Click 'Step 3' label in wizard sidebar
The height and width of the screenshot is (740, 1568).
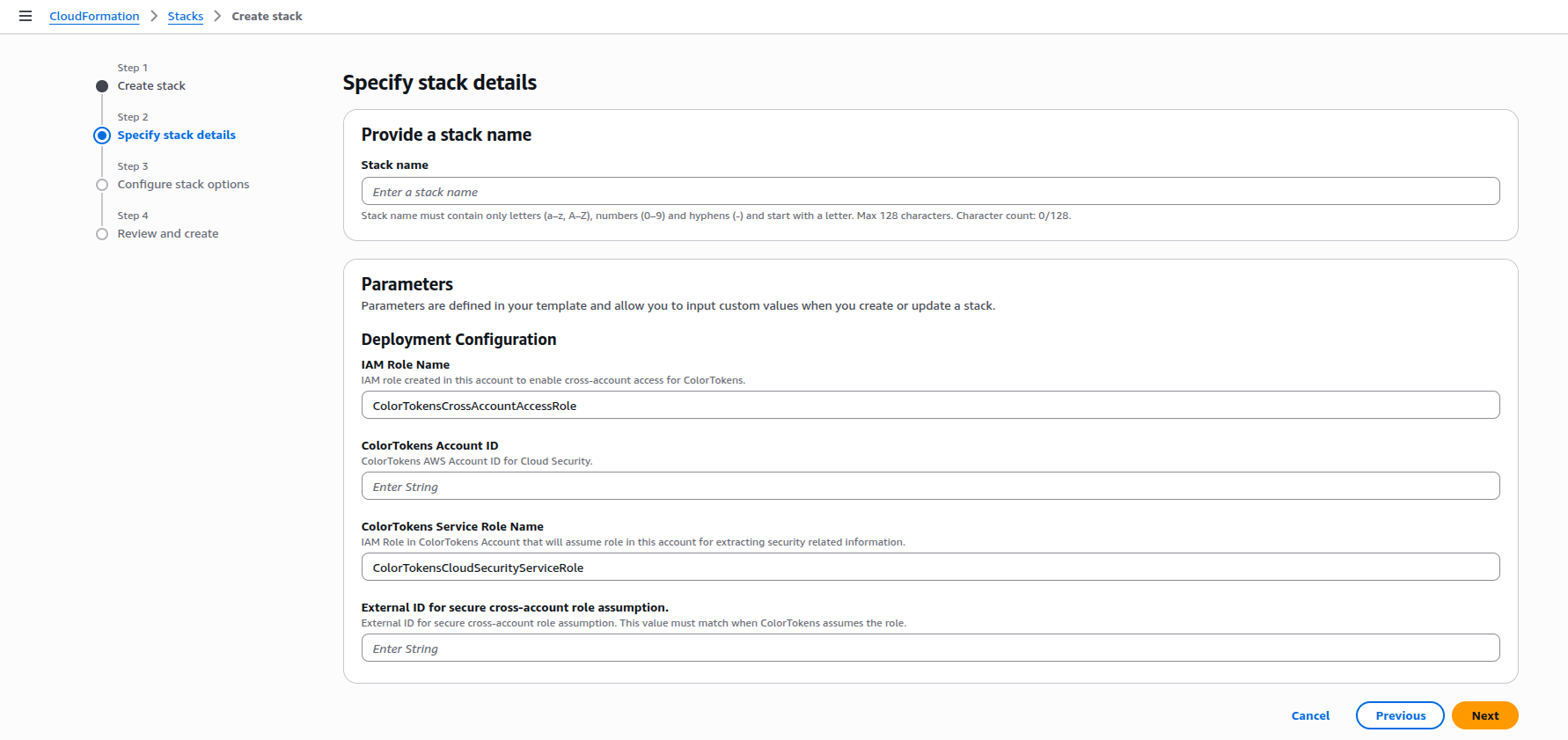[x=133, y=166]
